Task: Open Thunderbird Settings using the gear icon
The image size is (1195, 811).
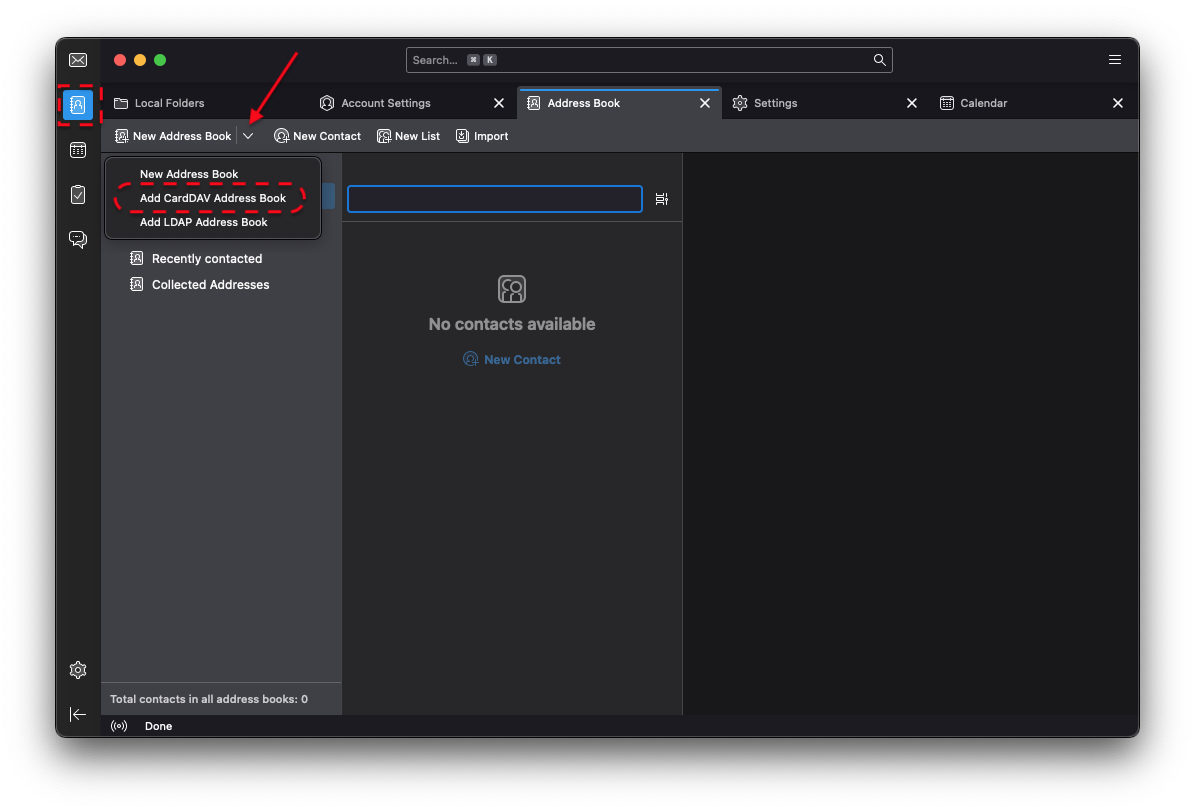Action: (77, 670)
